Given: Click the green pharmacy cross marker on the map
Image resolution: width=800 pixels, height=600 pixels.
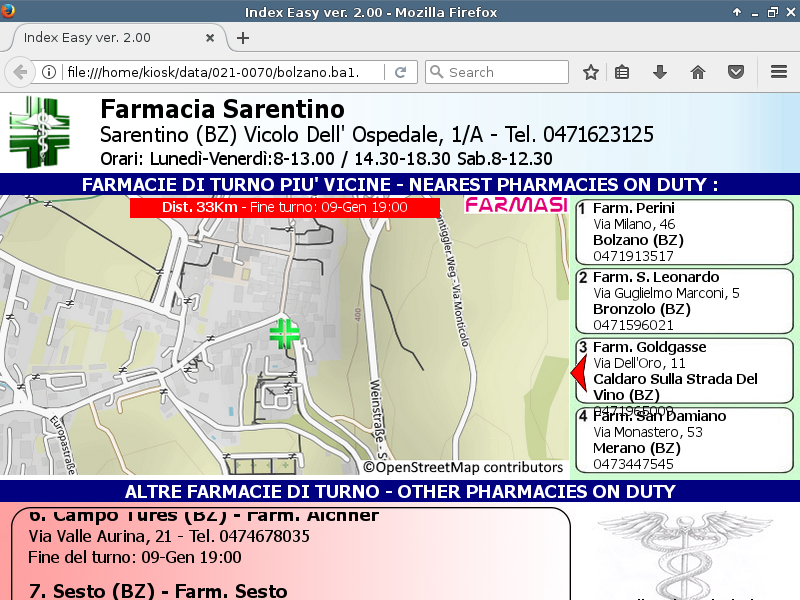Looking at the screenshot, I should (x=285, y=333).
